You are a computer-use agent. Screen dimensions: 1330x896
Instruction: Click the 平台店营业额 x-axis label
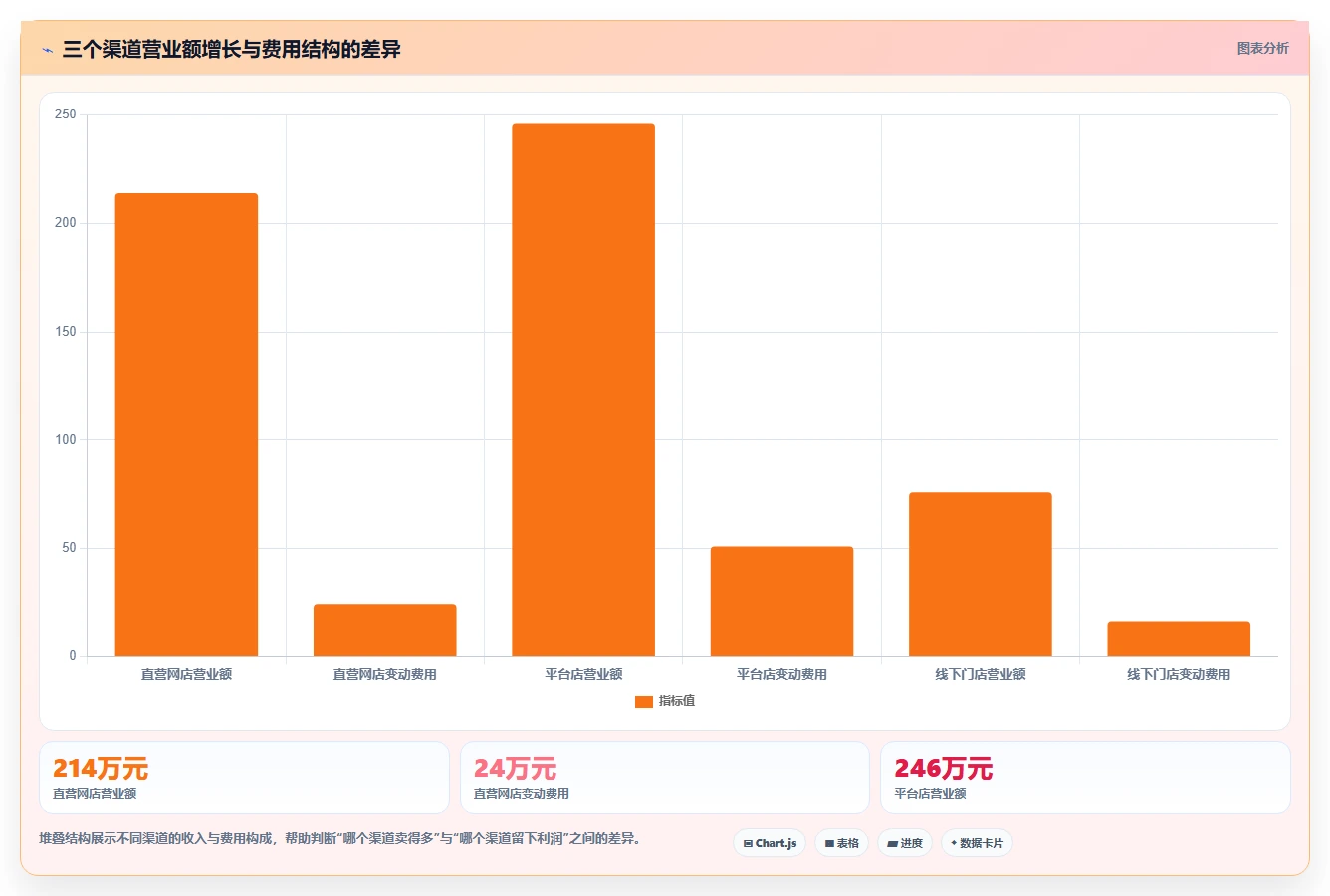[583, 675]
